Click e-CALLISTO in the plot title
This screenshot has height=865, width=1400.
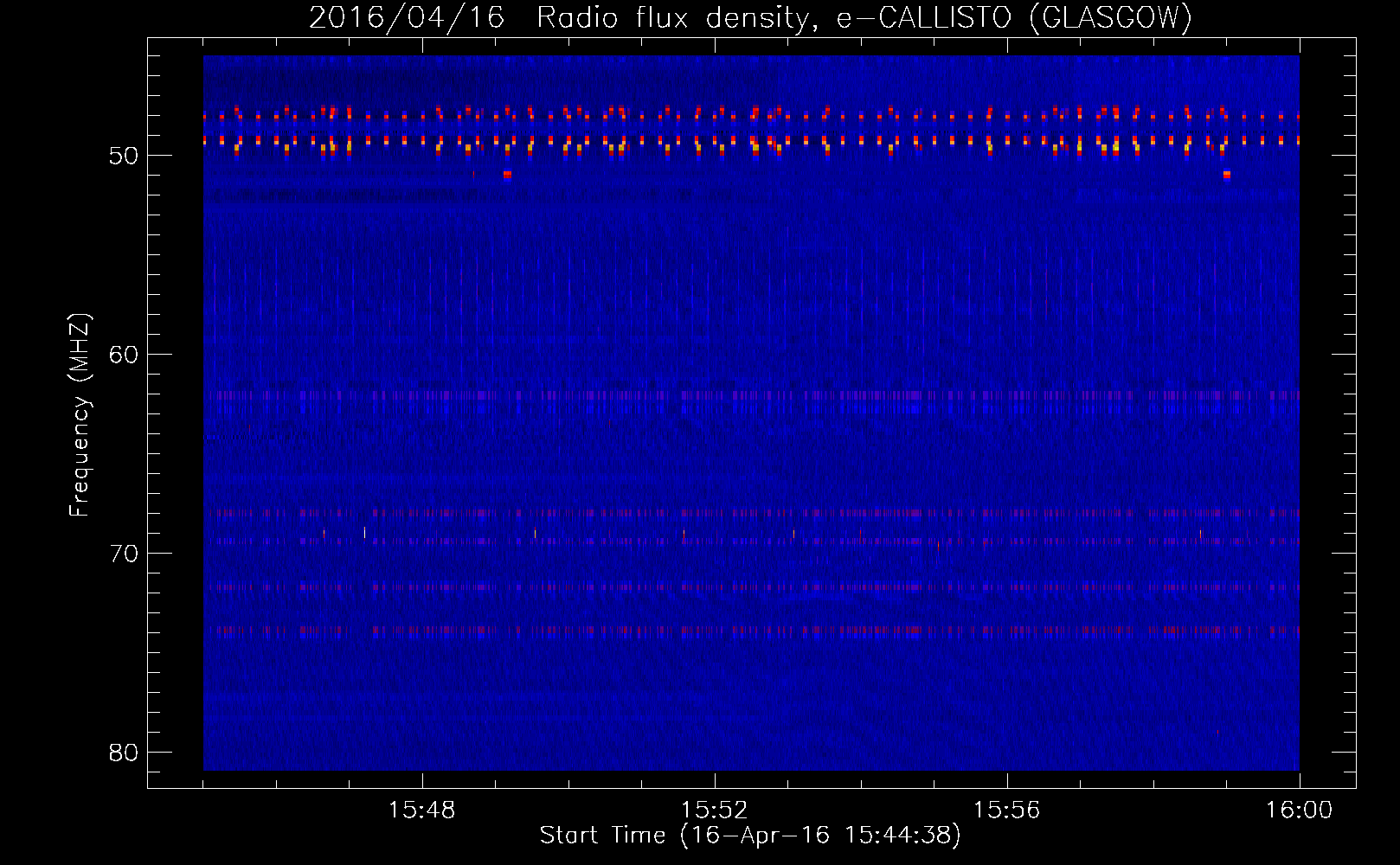pos(924,18)
